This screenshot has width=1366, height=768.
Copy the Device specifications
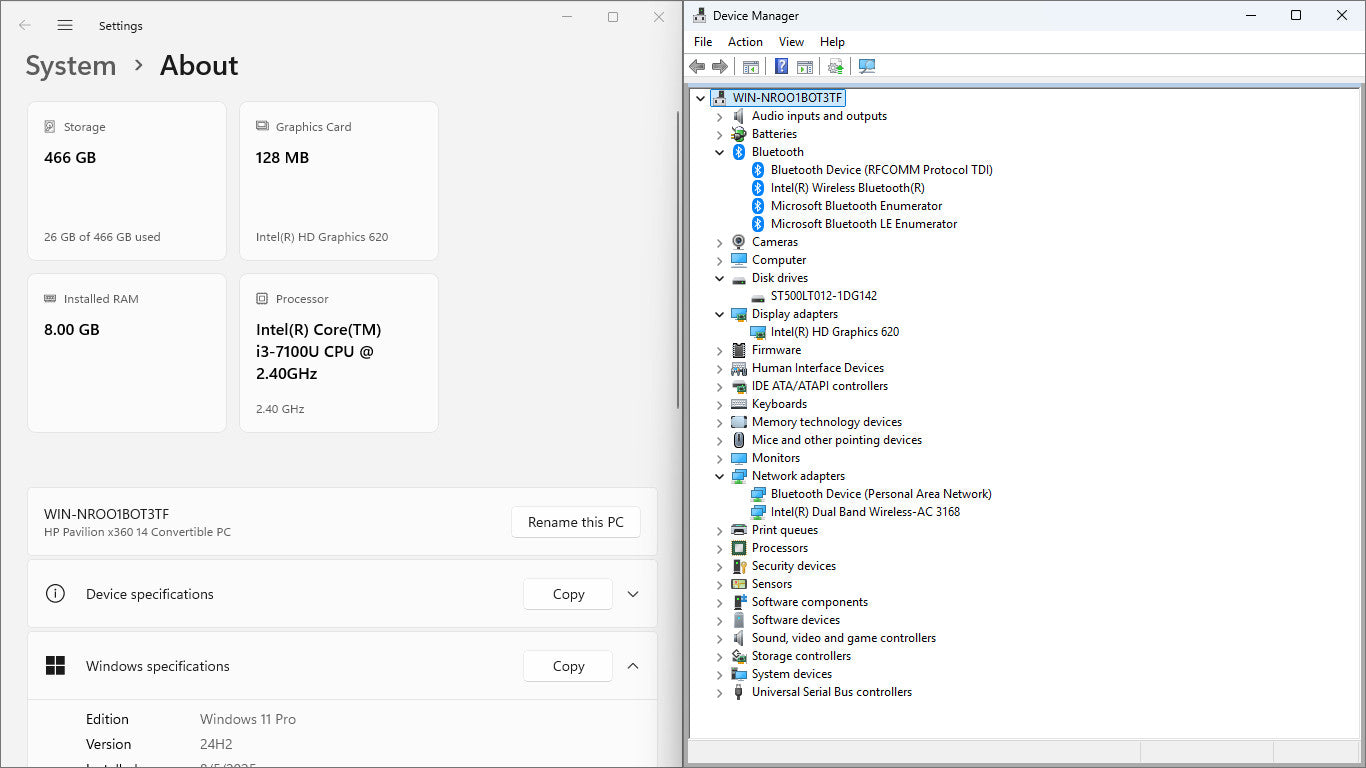pos(568,594)
